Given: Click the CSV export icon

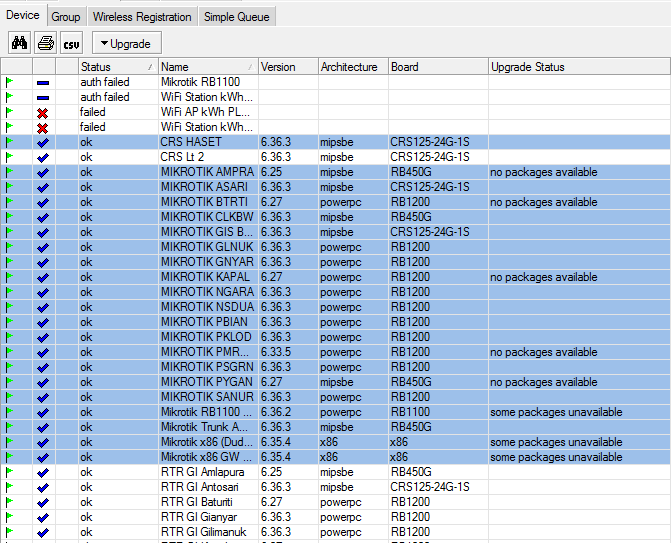Looking at the screenshot, I should tap(71, 43).
